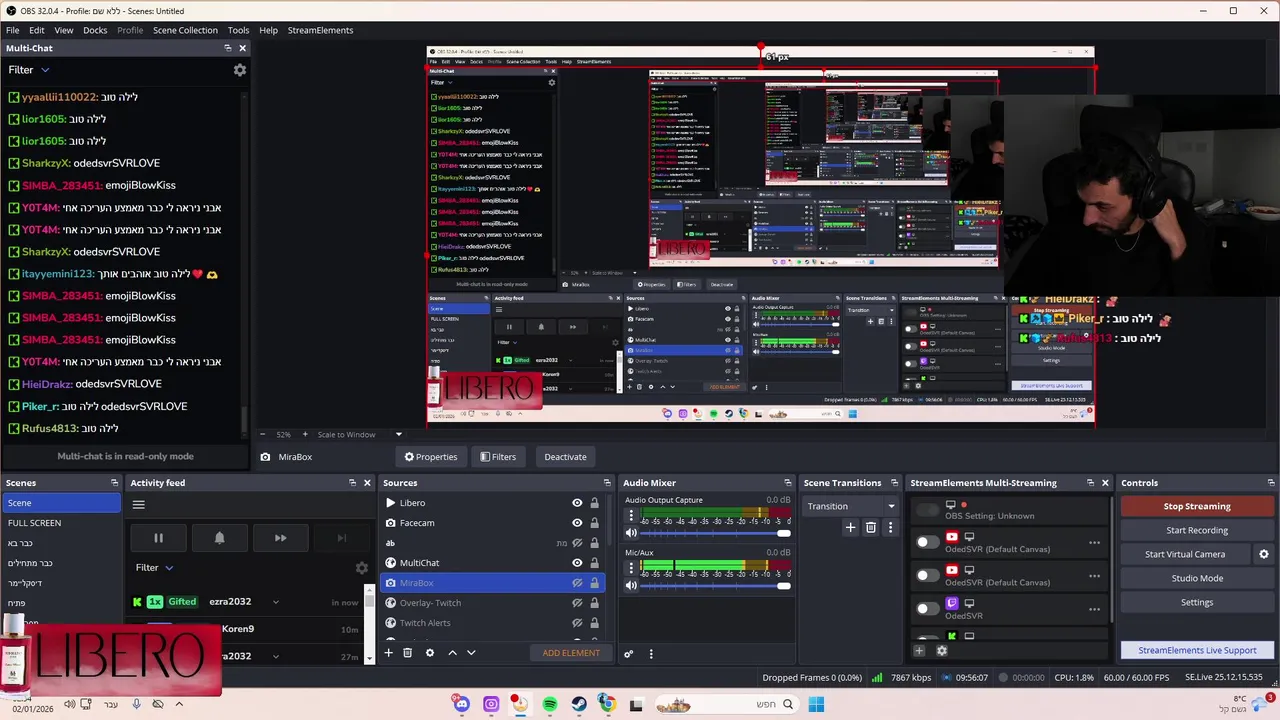Pause the Activity feed alerts

[x=158, y=538]
